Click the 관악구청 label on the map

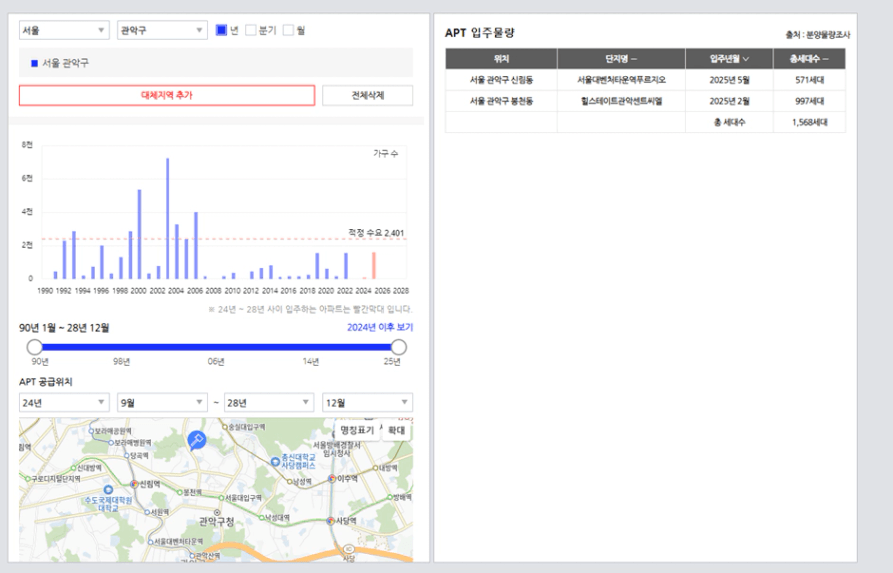(x=216, y=521)
